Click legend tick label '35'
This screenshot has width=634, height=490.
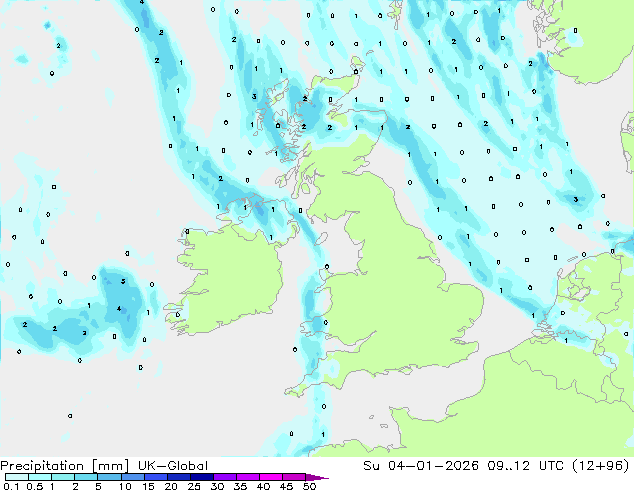pos(240,486)
